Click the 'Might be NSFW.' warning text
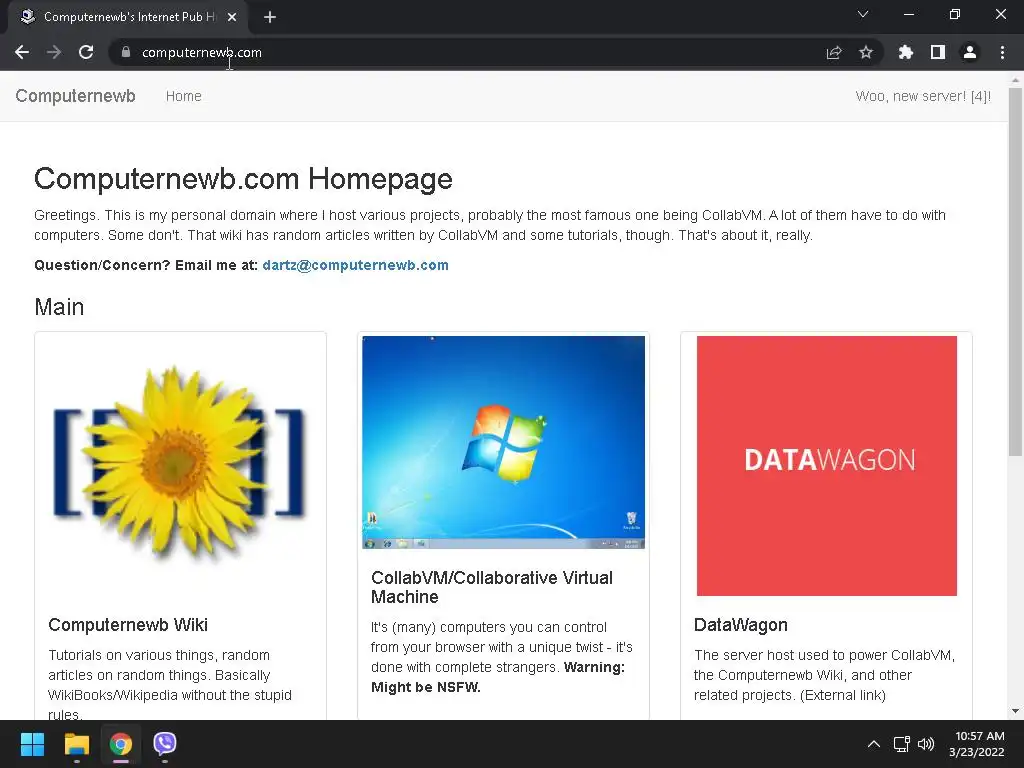The width and height of the screenshot is (1024, 768). (426, 687)
